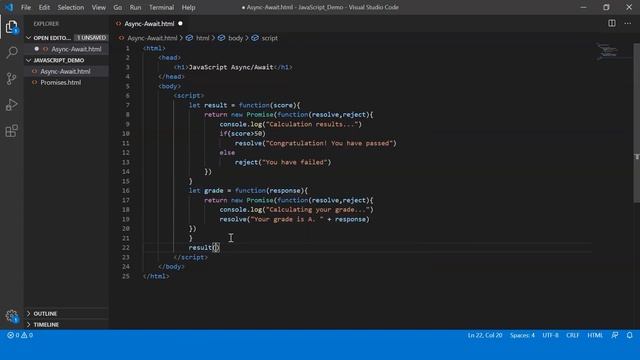This screenshot has height=360, width=640.
Task: Open Async-Await.html in JAVASCRIPT_DEMO folder
Action: [x=65, y=71]
